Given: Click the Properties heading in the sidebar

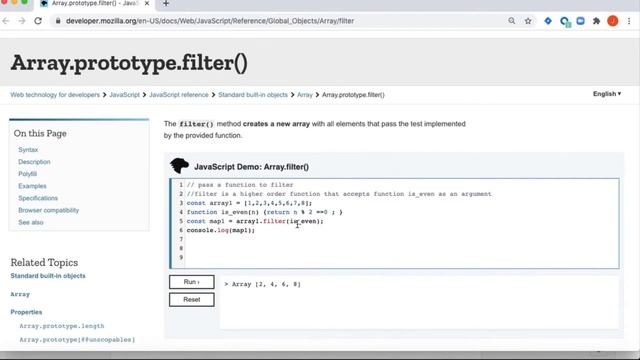Looking at the screenshot, I should coord(26,312).
